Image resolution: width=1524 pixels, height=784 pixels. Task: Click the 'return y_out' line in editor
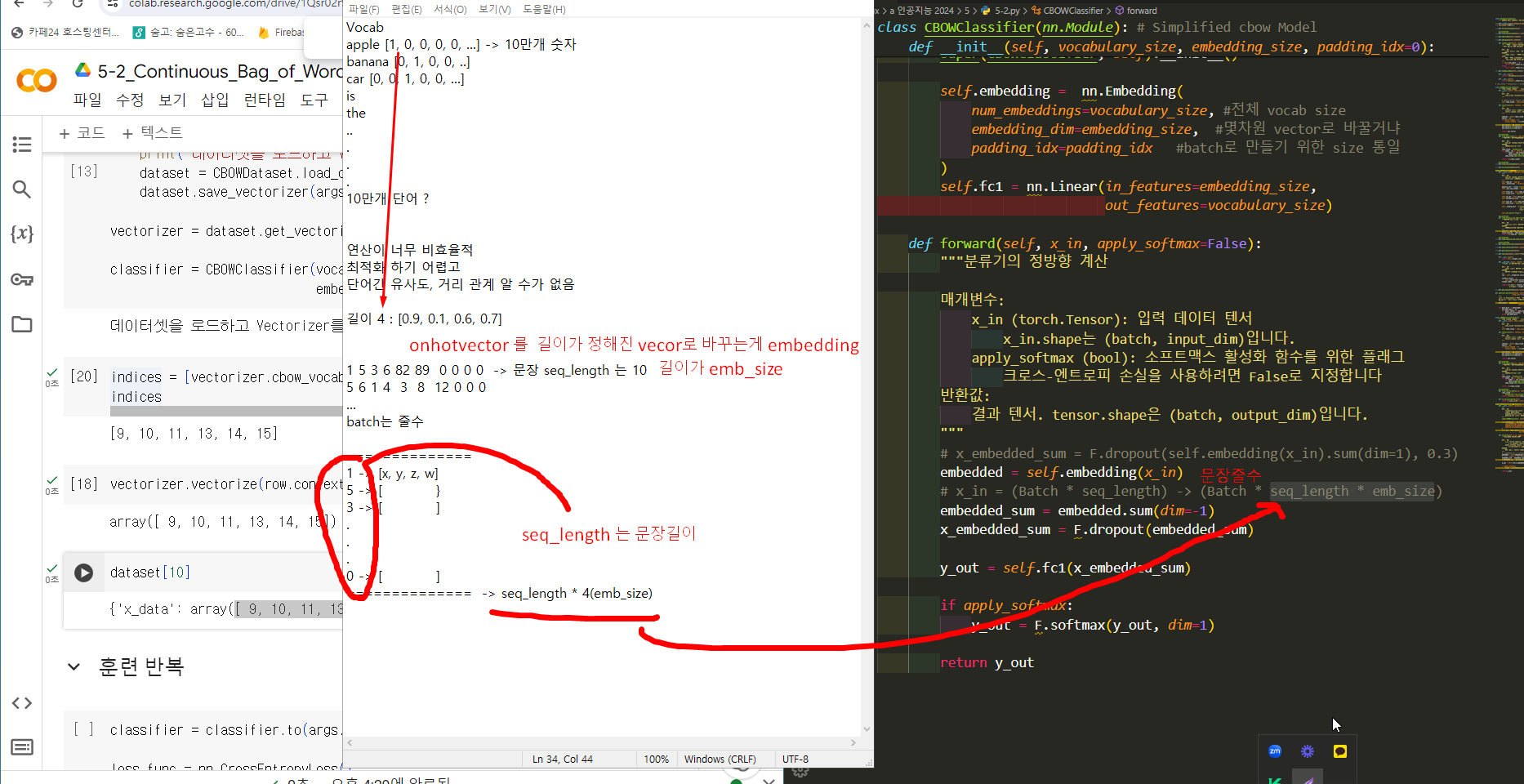pyautogui.click(x=987, y=663)
